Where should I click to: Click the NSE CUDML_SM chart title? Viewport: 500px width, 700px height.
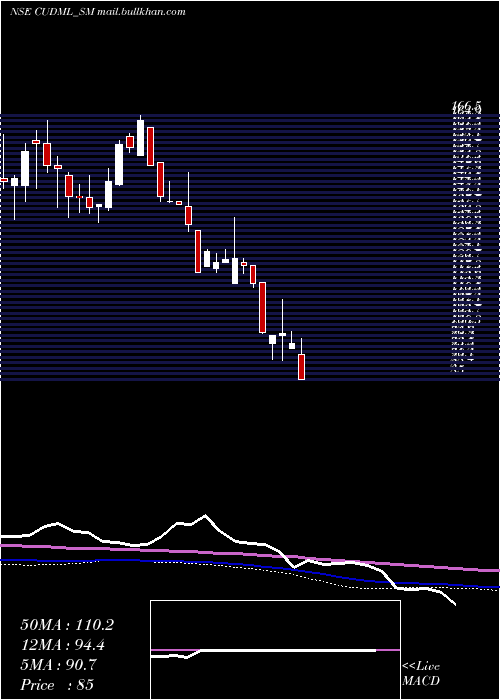(x=52, y=12)
